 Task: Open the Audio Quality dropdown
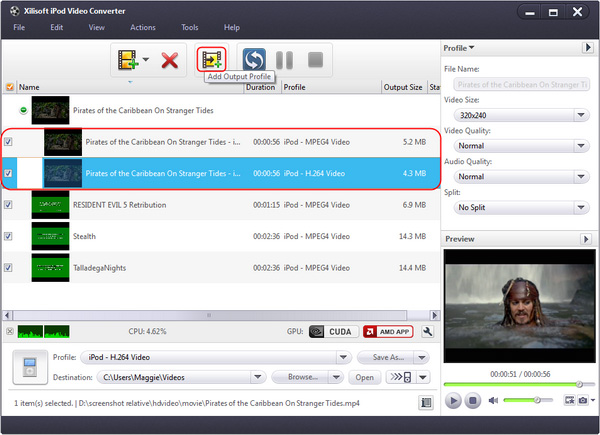(x=519, y=176)
